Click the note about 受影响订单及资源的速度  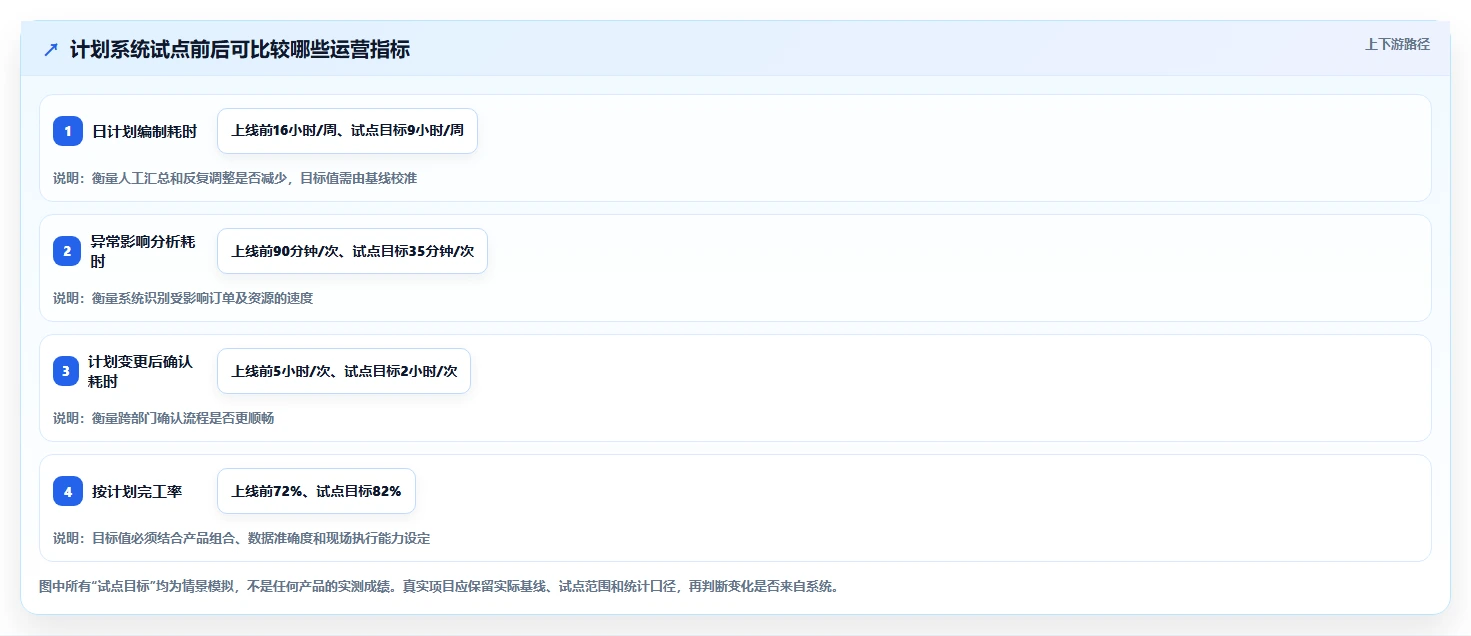[x=183, y=298]
